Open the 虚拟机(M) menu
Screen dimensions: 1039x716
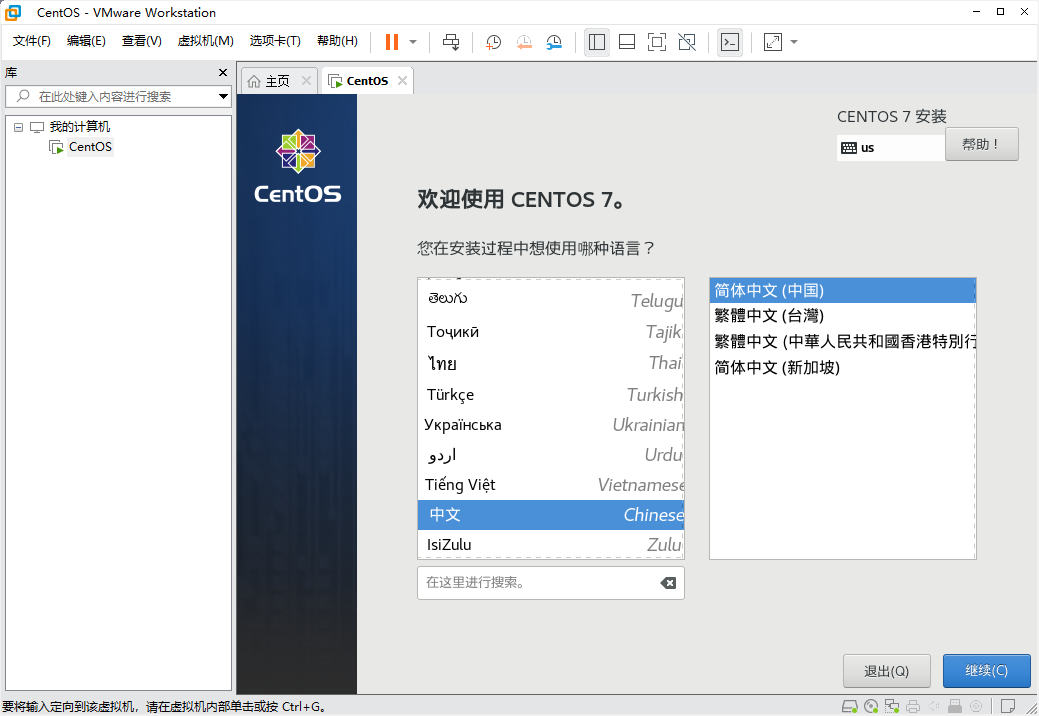coord(205,41)
